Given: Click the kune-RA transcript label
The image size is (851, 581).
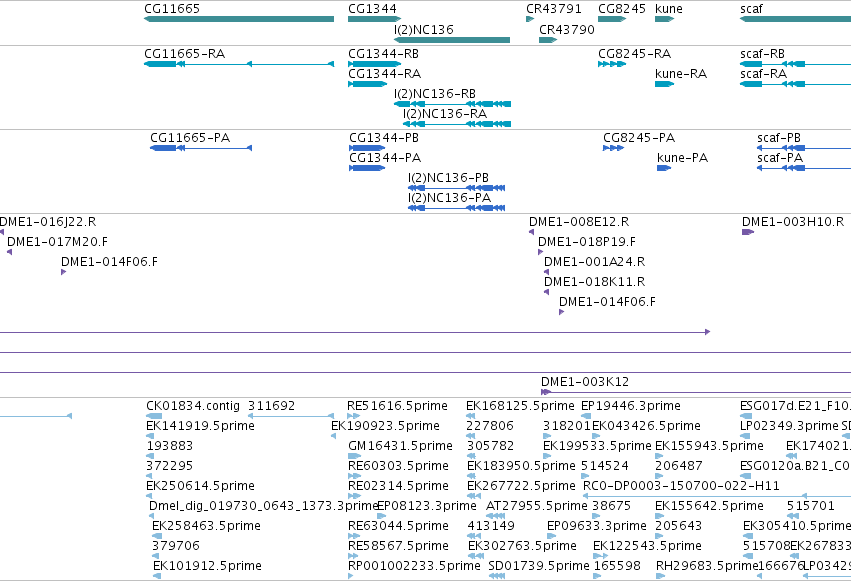Looking at the screenshot, I should pyautogui.click(x=681, y=74).
